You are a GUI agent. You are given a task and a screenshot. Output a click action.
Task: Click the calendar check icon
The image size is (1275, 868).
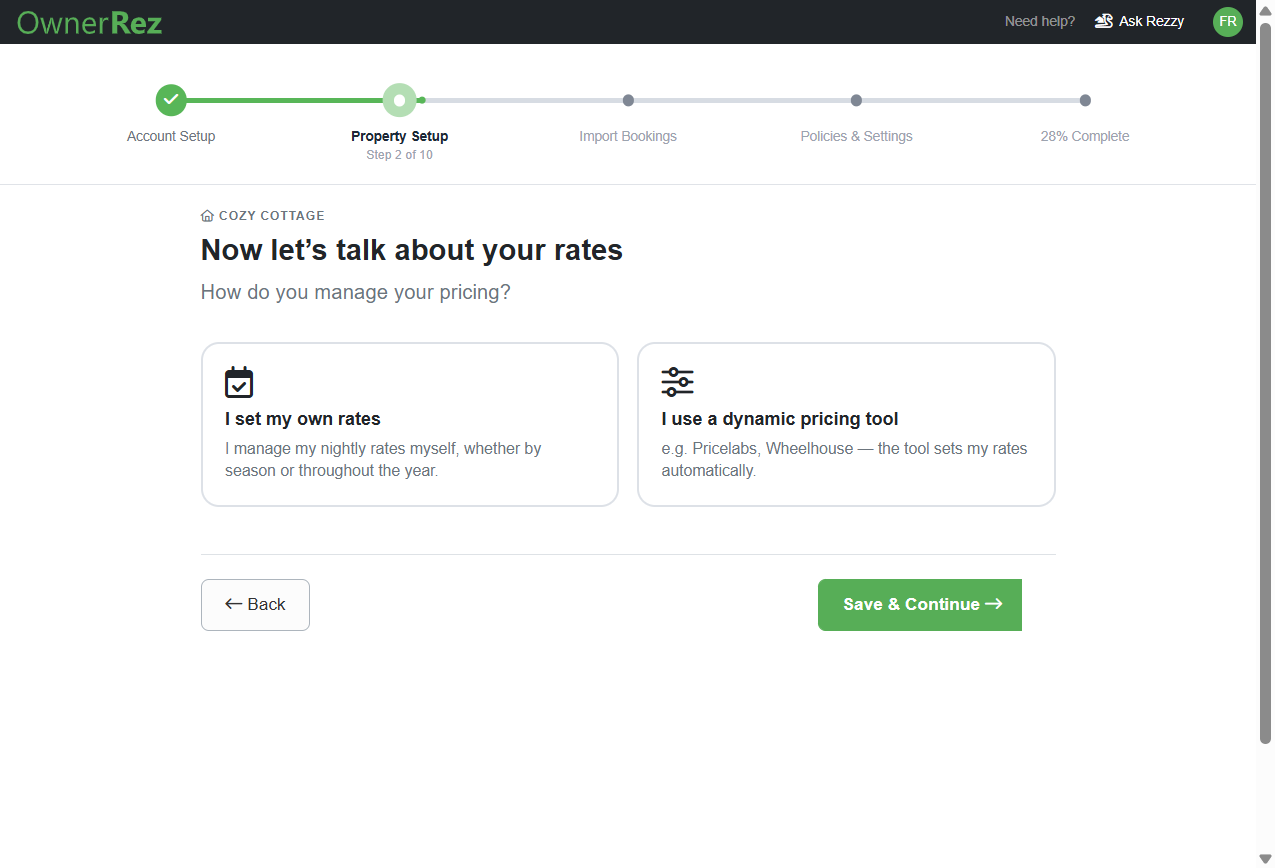[x=239, y=382]
